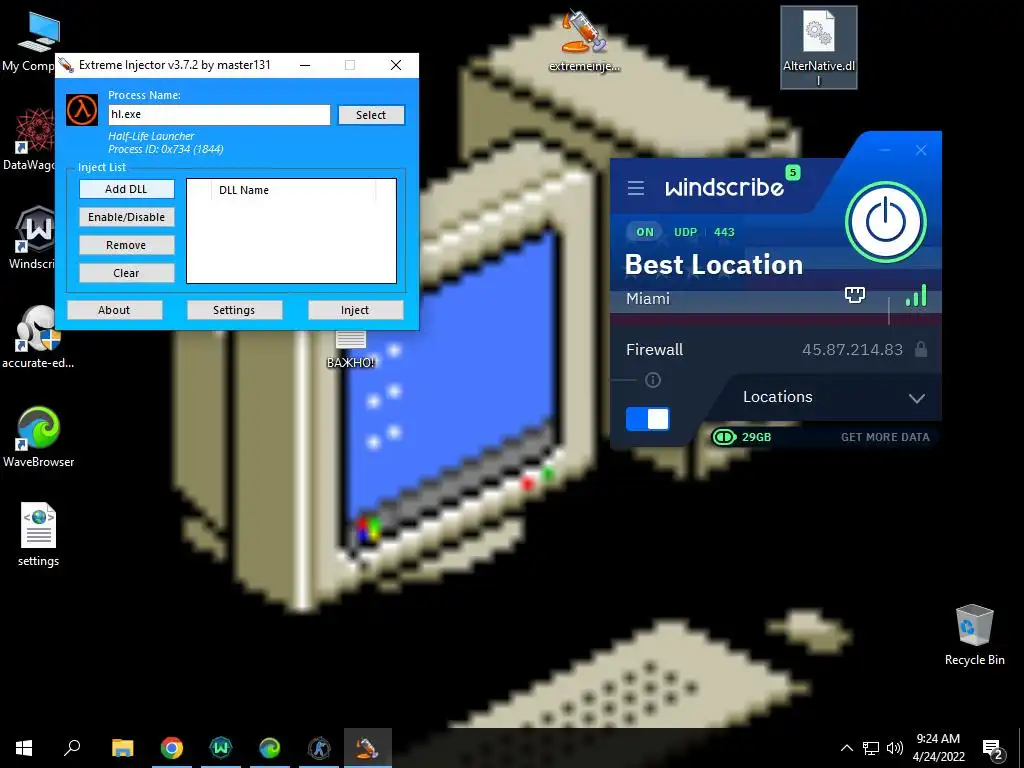Click the 29GB data remaining indicator
Screen dimensions: 1024x768
pyautogui.click(x=742, y=437)
